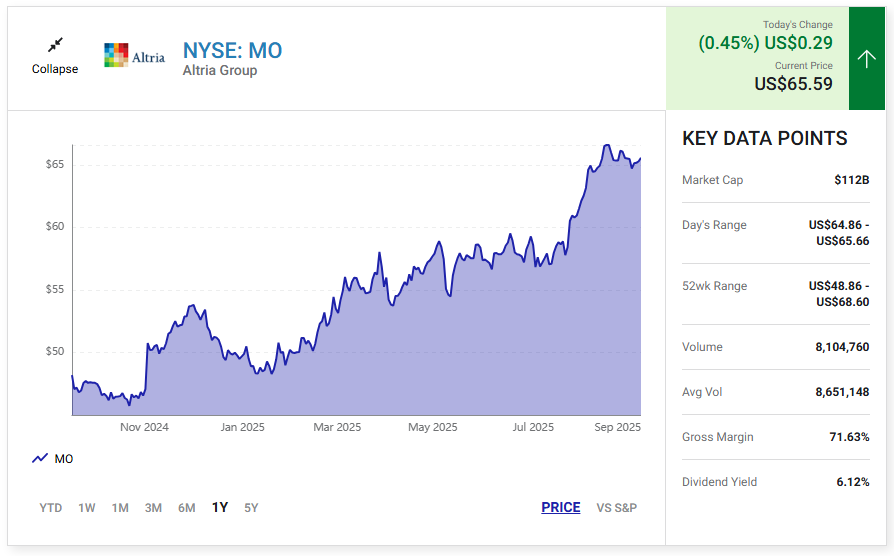Click the MO legend label

click(64, 459)
